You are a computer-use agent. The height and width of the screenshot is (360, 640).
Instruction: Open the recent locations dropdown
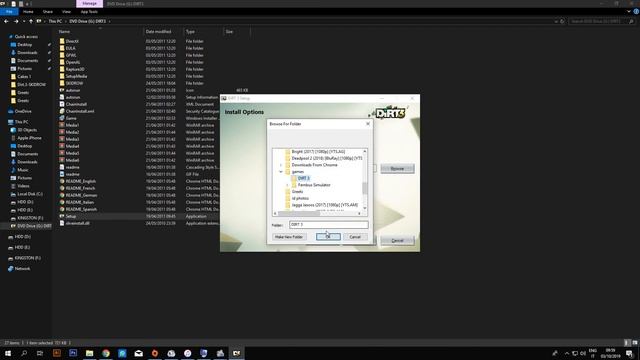click(24, 21)
